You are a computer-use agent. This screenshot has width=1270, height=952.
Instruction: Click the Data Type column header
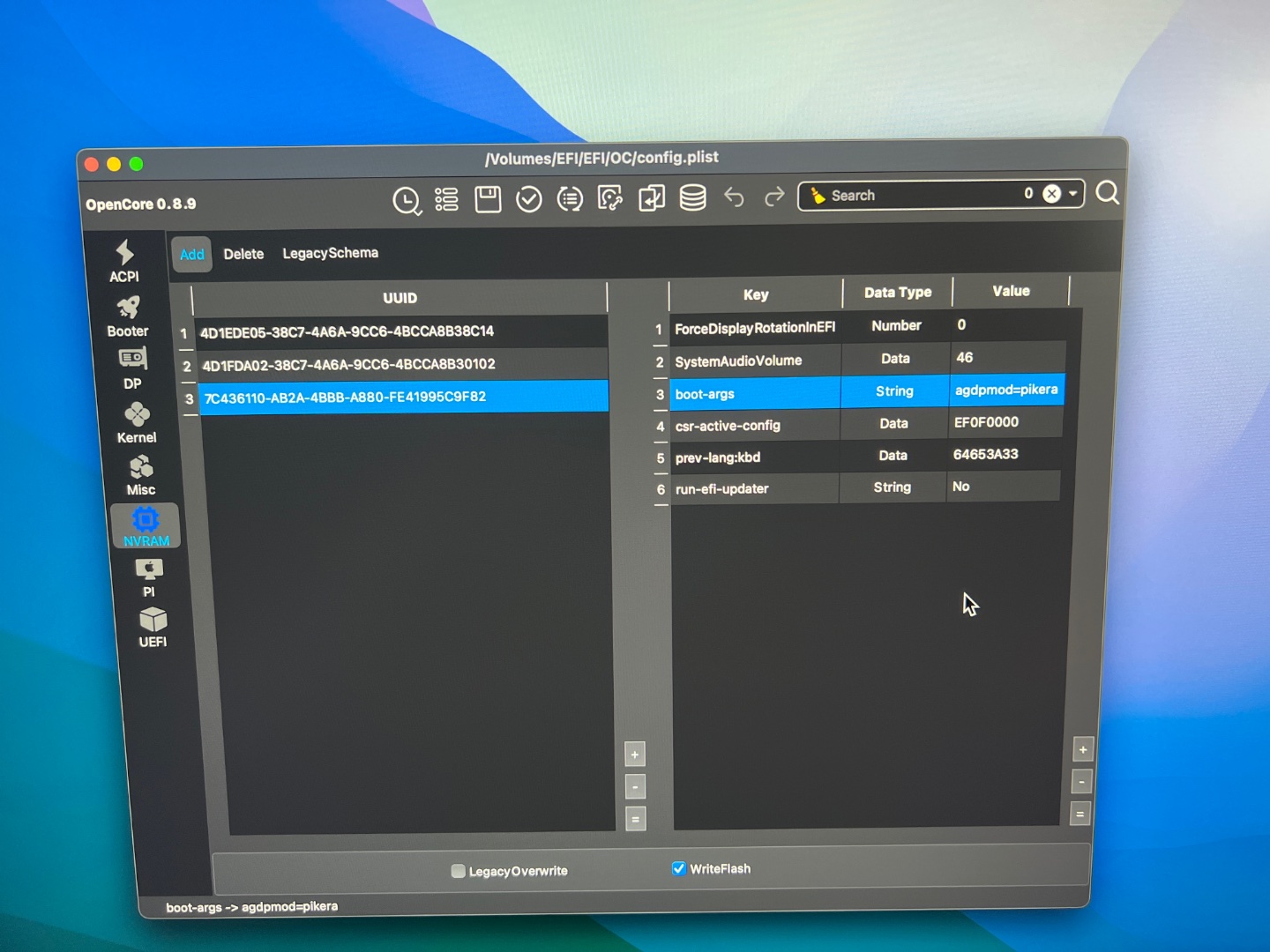click(x=898, y=292)
